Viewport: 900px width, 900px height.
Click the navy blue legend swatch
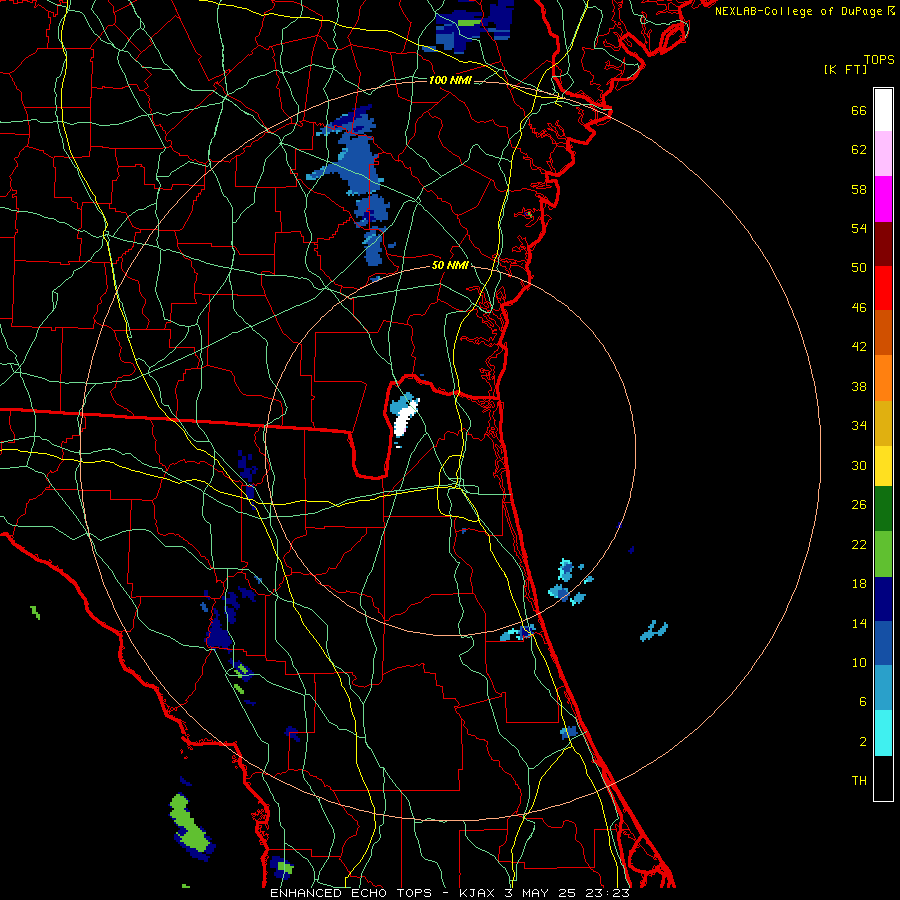click(883, 599)
